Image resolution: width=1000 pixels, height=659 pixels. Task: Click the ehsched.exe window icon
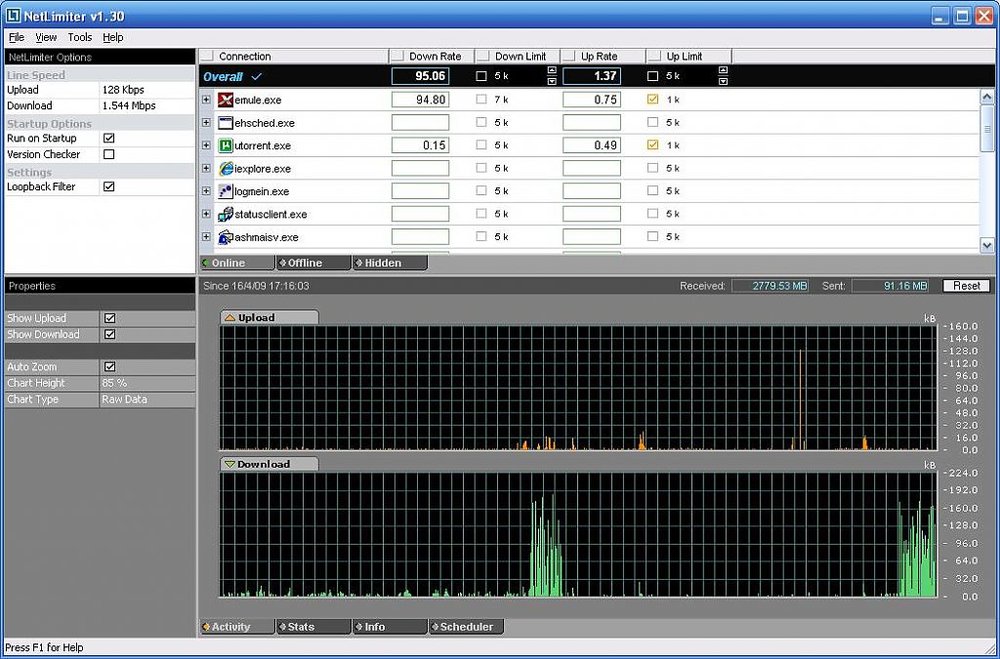(x=226, y=123)
